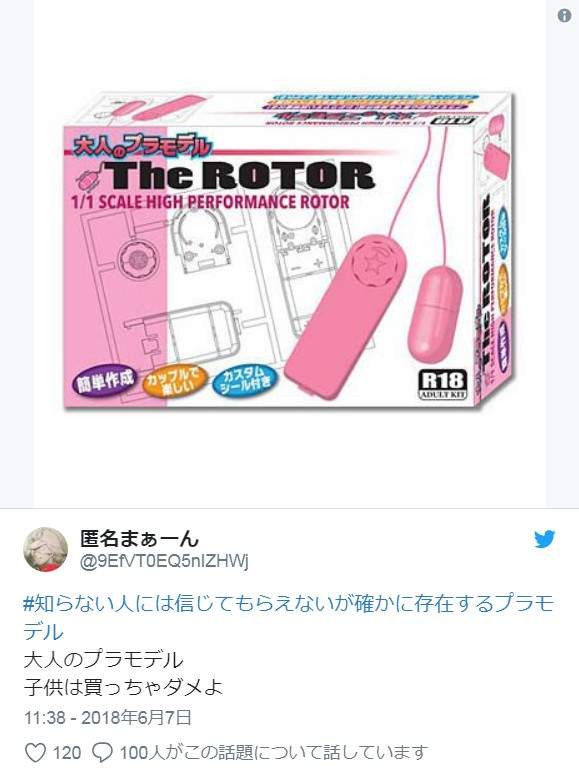Open the tweet timestamp 11:38 - 2018年6月7日
Image resolution: width=579 pixels, height=773 pixels.
108,717
